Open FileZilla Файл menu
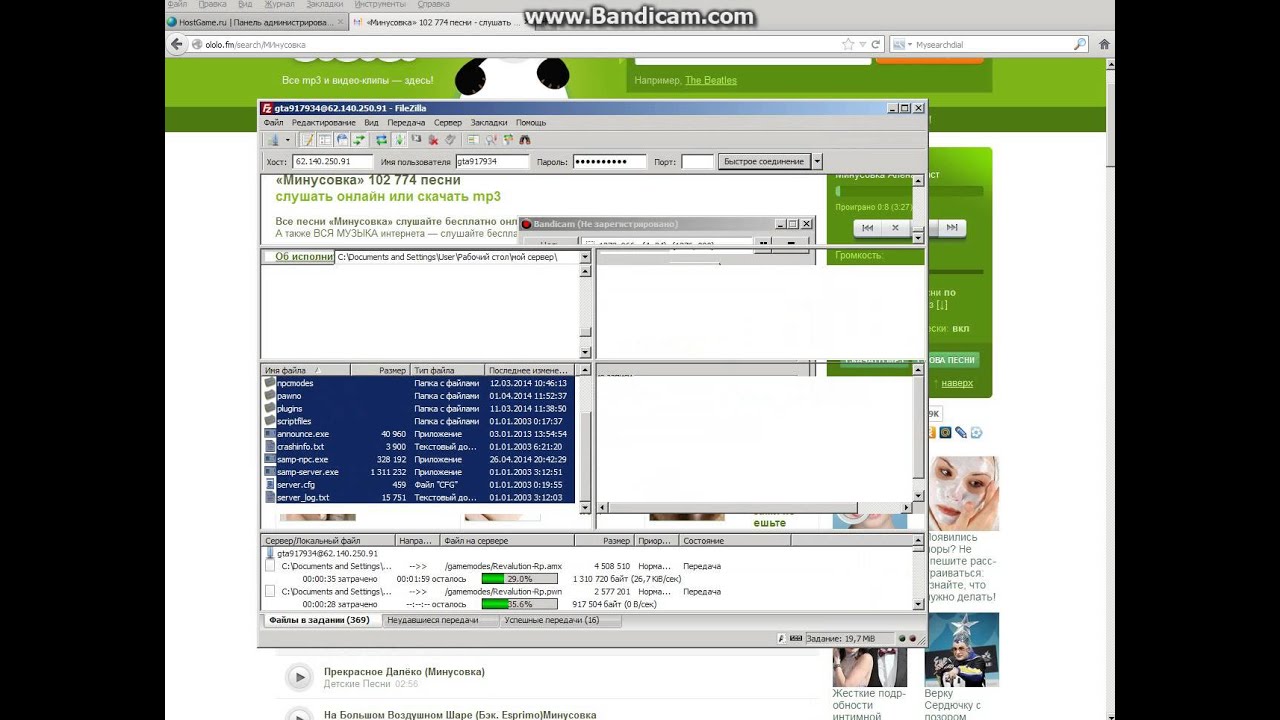1280x720 pixels. [x=273, y=122]
